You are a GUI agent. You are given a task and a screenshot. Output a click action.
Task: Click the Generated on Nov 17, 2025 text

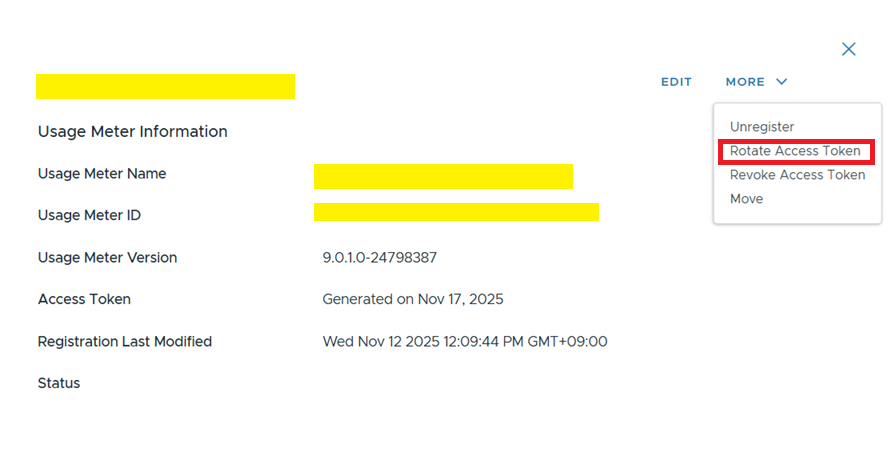coord(412,299)
